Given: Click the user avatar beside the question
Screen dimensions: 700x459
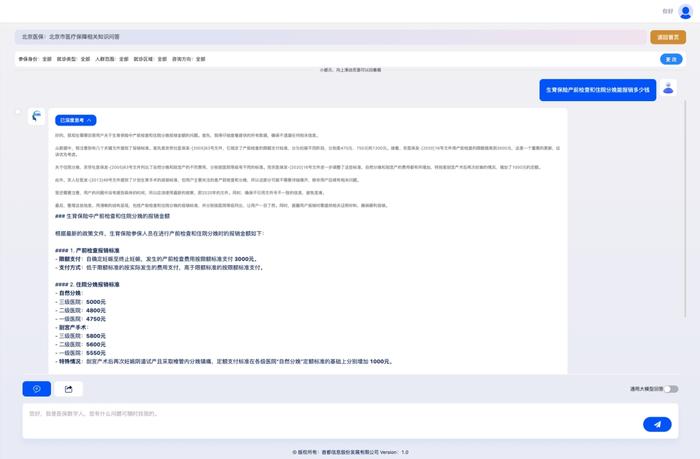Looking at the screenshot, I should [x=668, y=88].
